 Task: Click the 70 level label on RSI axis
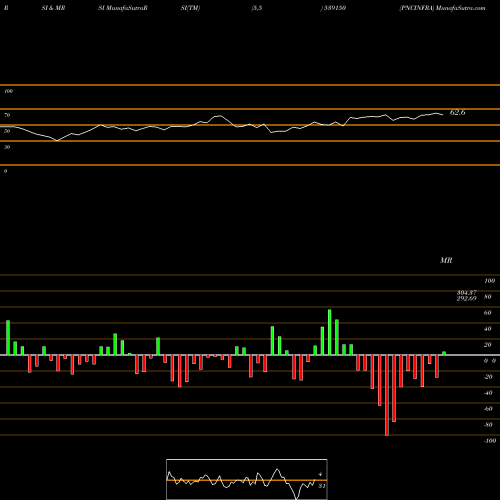[x=7, y=115]
